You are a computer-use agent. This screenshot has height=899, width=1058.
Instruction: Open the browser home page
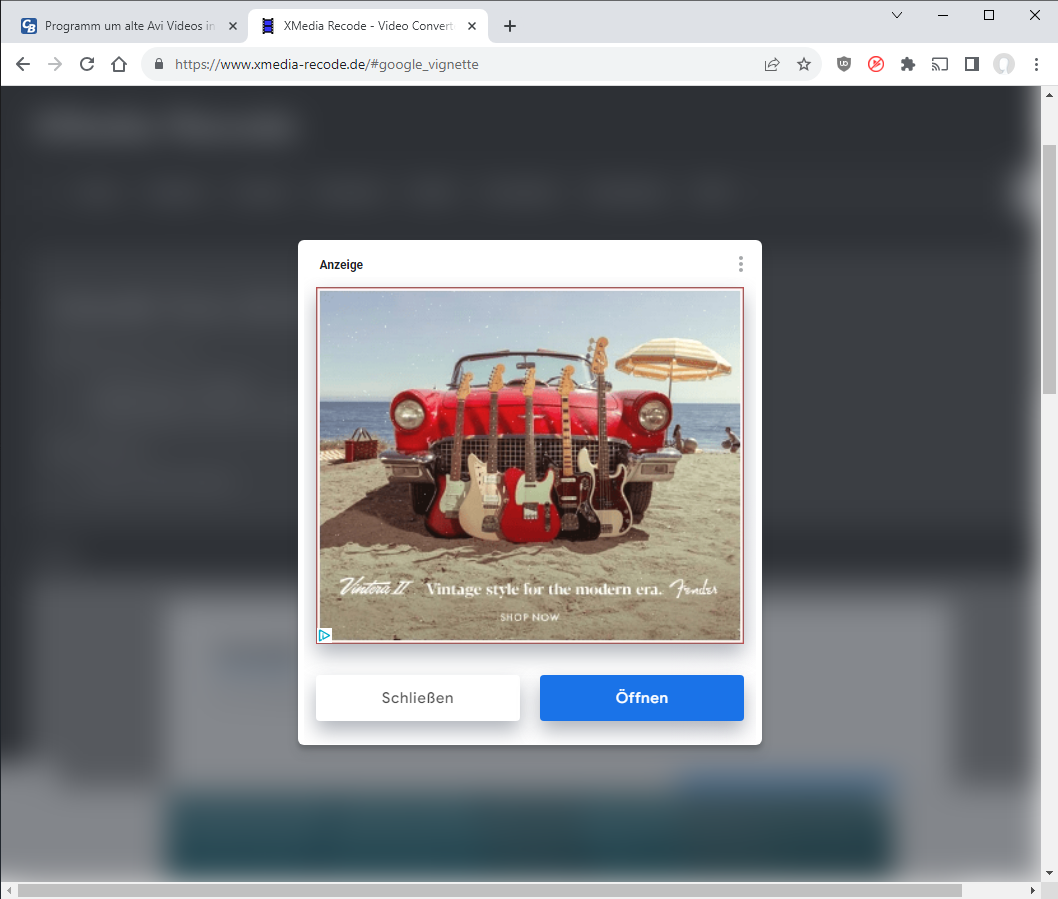click(119, 64)
